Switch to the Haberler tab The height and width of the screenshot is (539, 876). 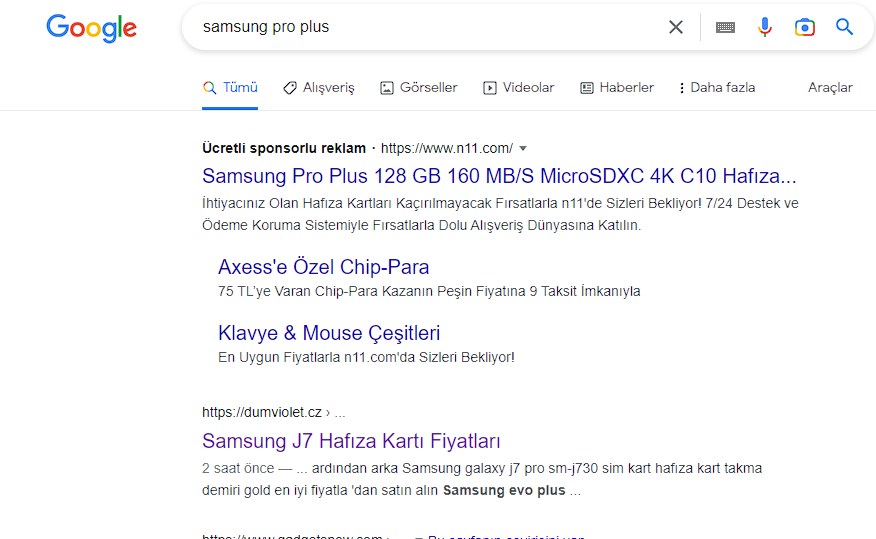coord(617,88)
